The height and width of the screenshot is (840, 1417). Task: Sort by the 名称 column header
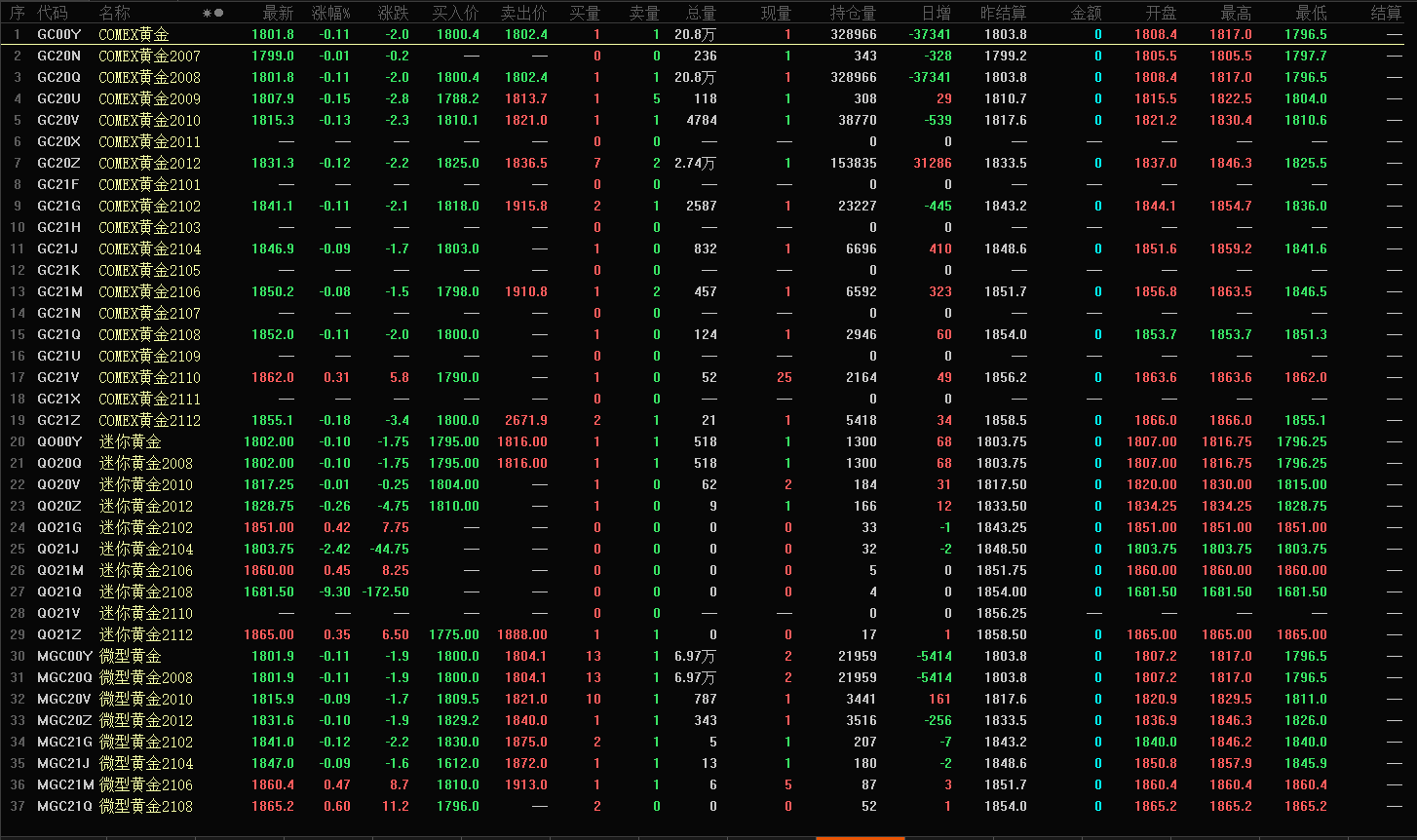[114, 13]
